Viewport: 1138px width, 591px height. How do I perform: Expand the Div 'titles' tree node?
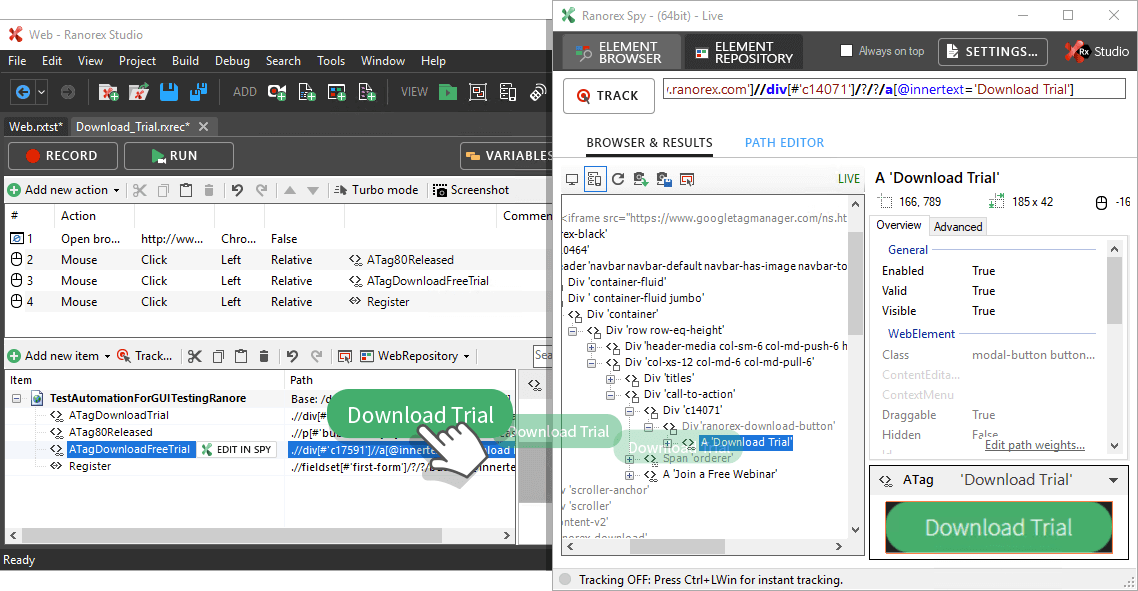[x=611, y=379]
